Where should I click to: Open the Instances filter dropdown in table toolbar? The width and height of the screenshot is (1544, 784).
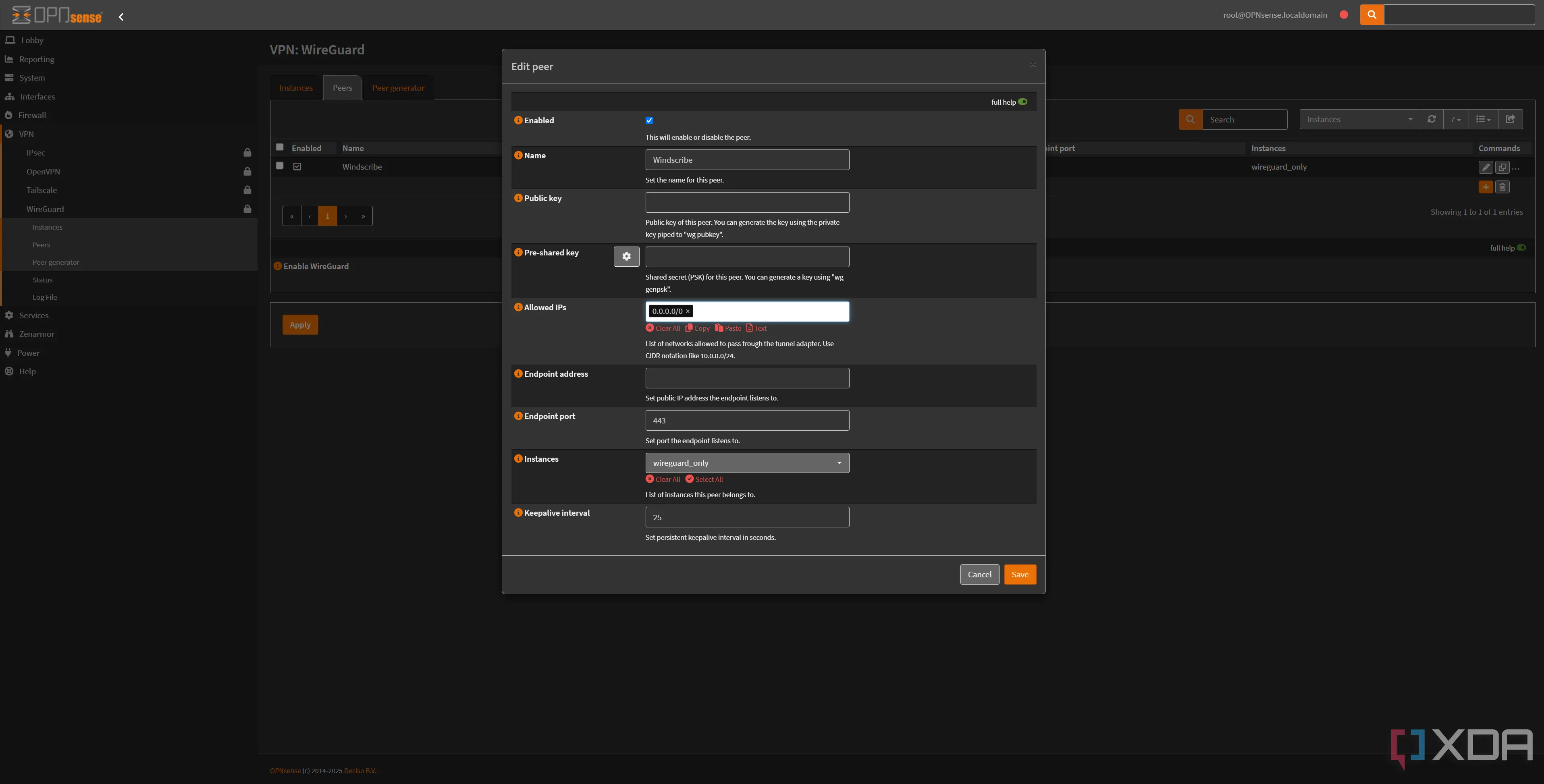(x=1359, y=119)
